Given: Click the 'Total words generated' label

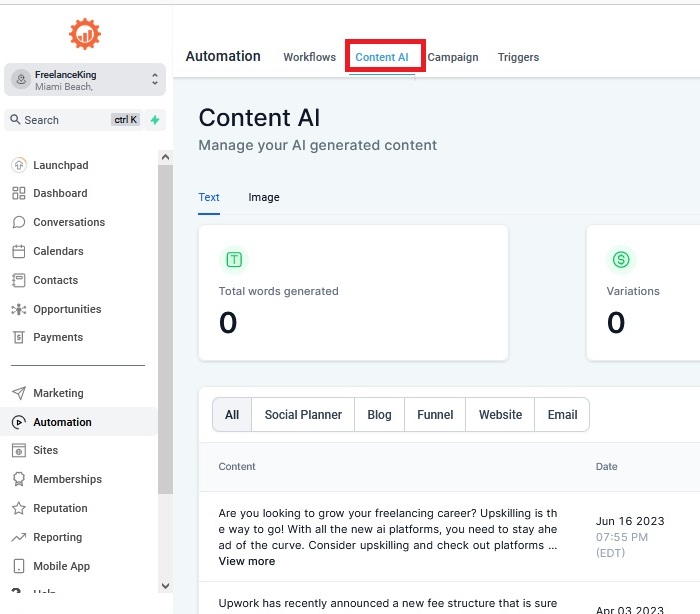Looking at the screenshot, I should (279, 291).
